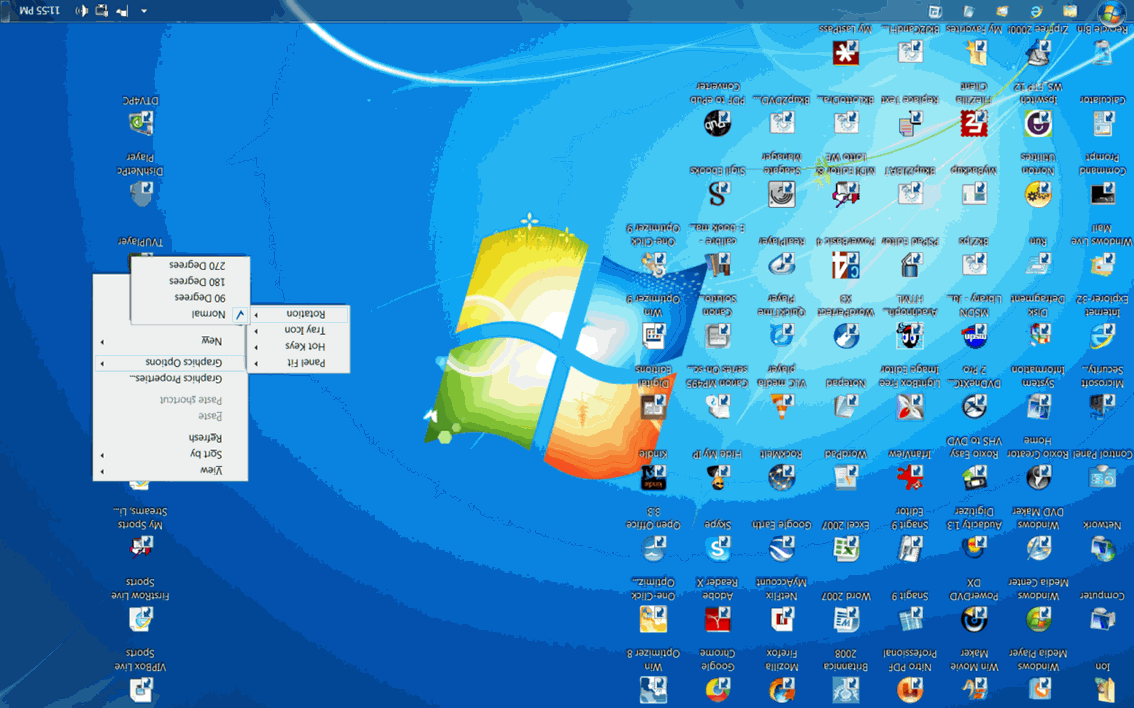1134x708 pixels.
Task: Open Graphics Properties... from context menu
Action: (171, 378)
